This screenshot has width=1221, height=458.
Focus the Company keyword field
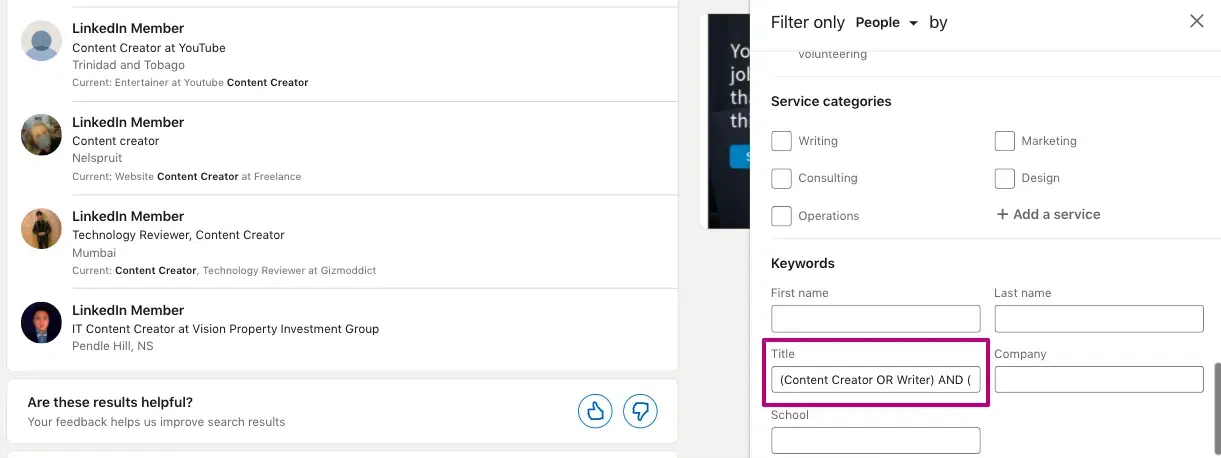pyautogui.click(x=1099, y=380)
